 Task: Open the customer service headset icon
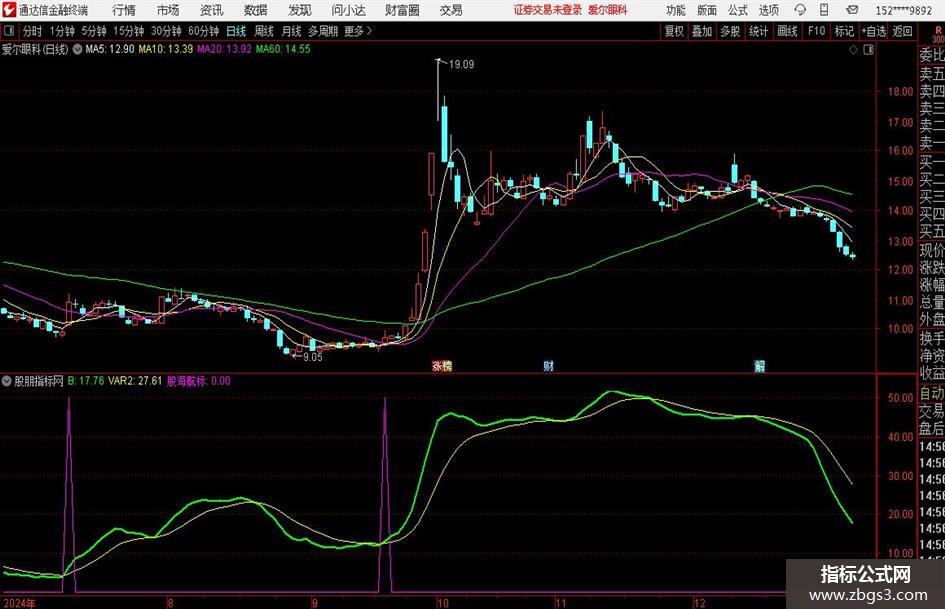pyautogui.click(x=800, y=10)
